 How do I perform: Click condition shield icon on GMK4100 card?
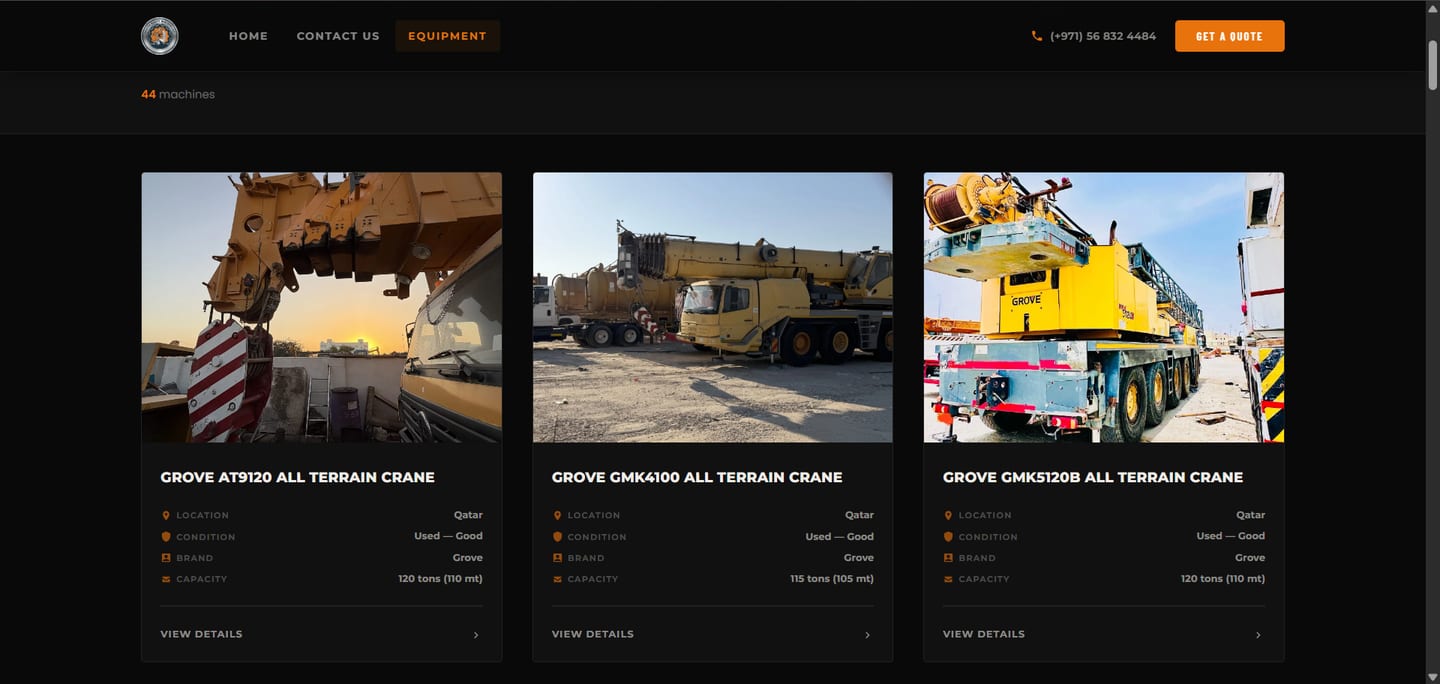pos(557,536)
